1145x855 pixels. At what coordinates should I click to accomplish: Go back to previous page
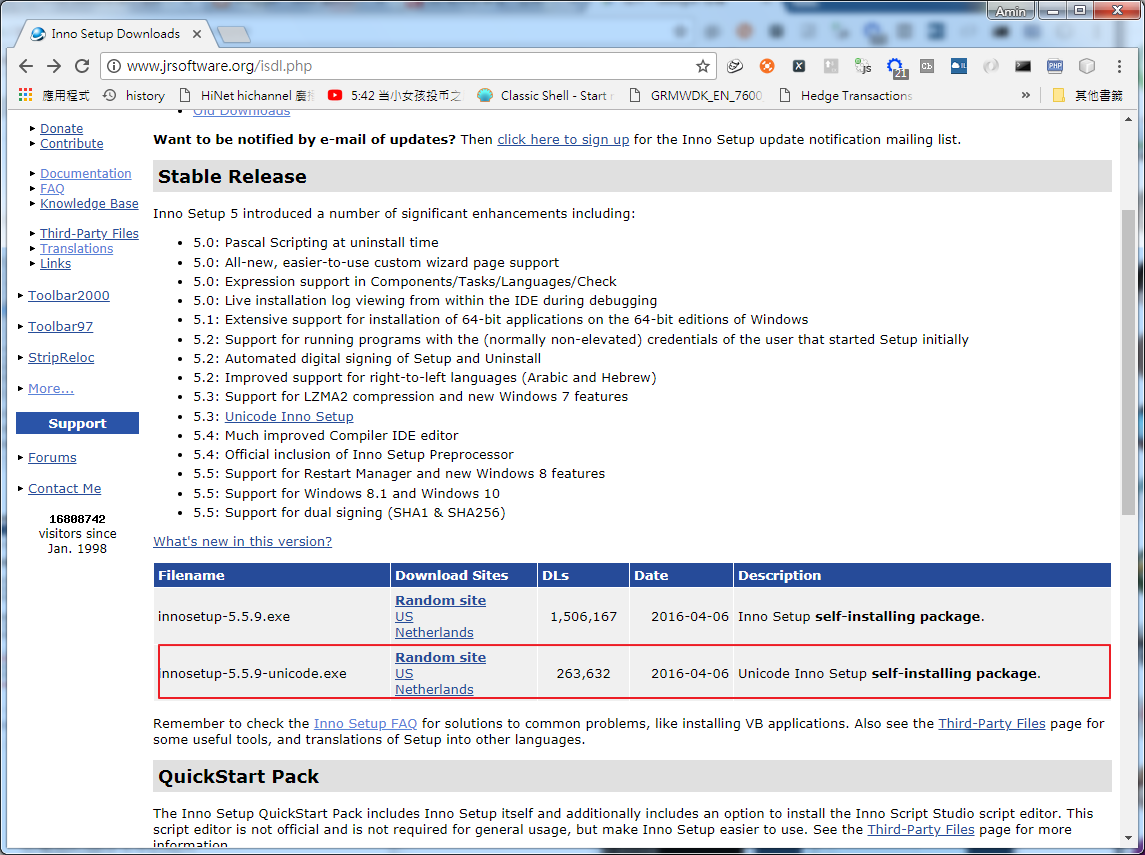(x=26, y=66)
